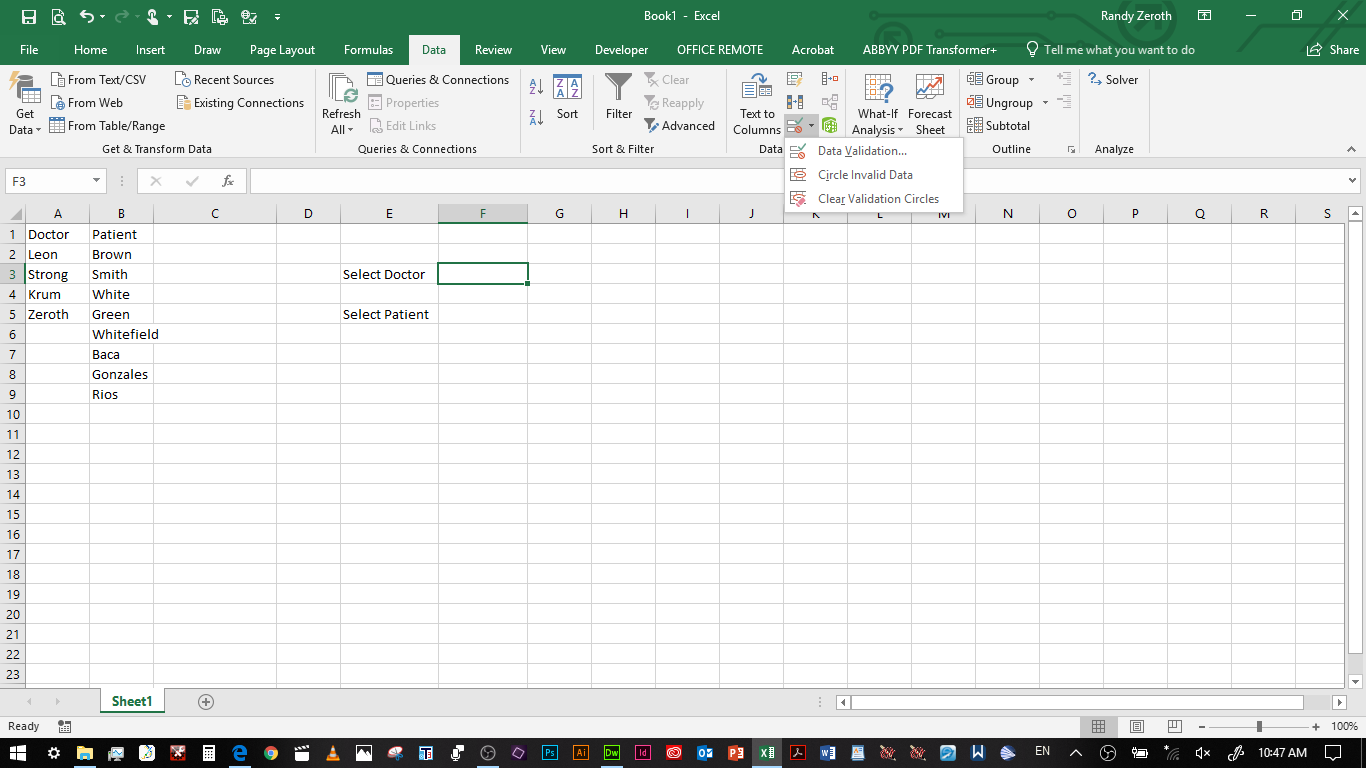
Task: Click the Sheet1 tab
Action: point(132,701)
